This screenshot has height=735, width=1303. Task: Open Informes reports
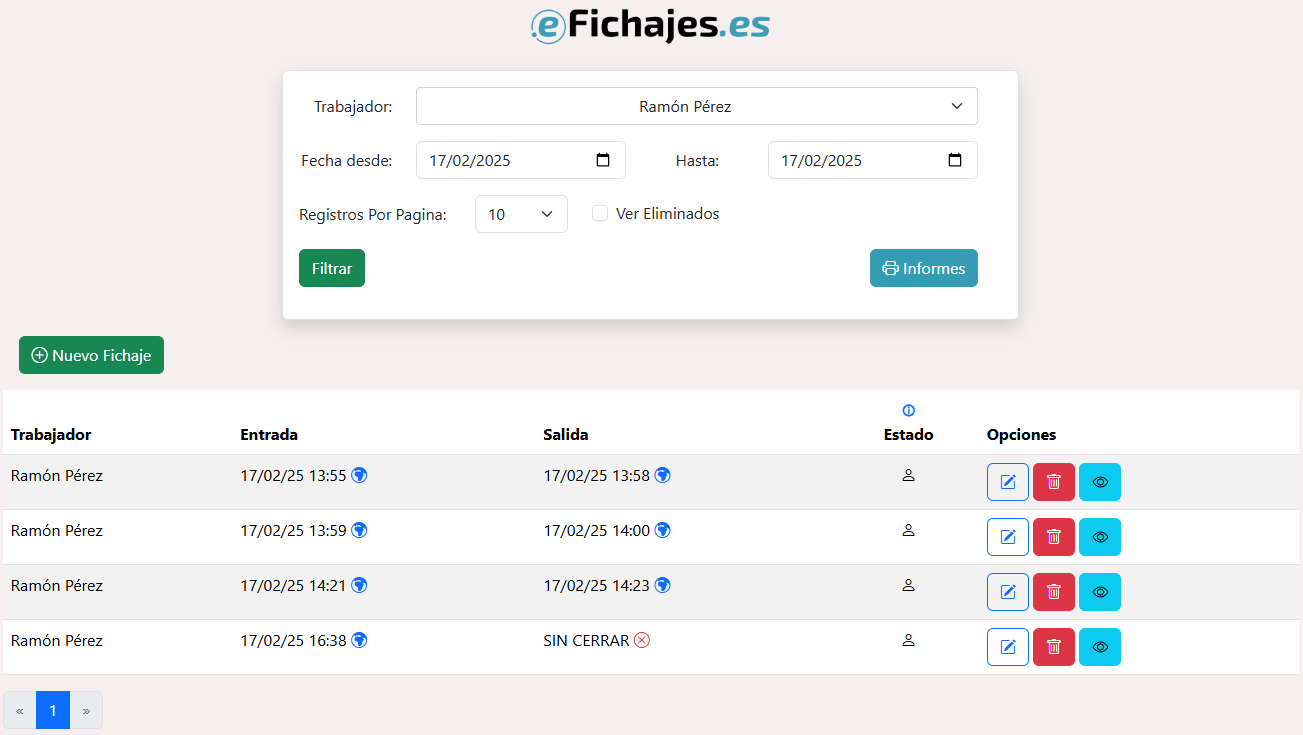click(923, 268)
